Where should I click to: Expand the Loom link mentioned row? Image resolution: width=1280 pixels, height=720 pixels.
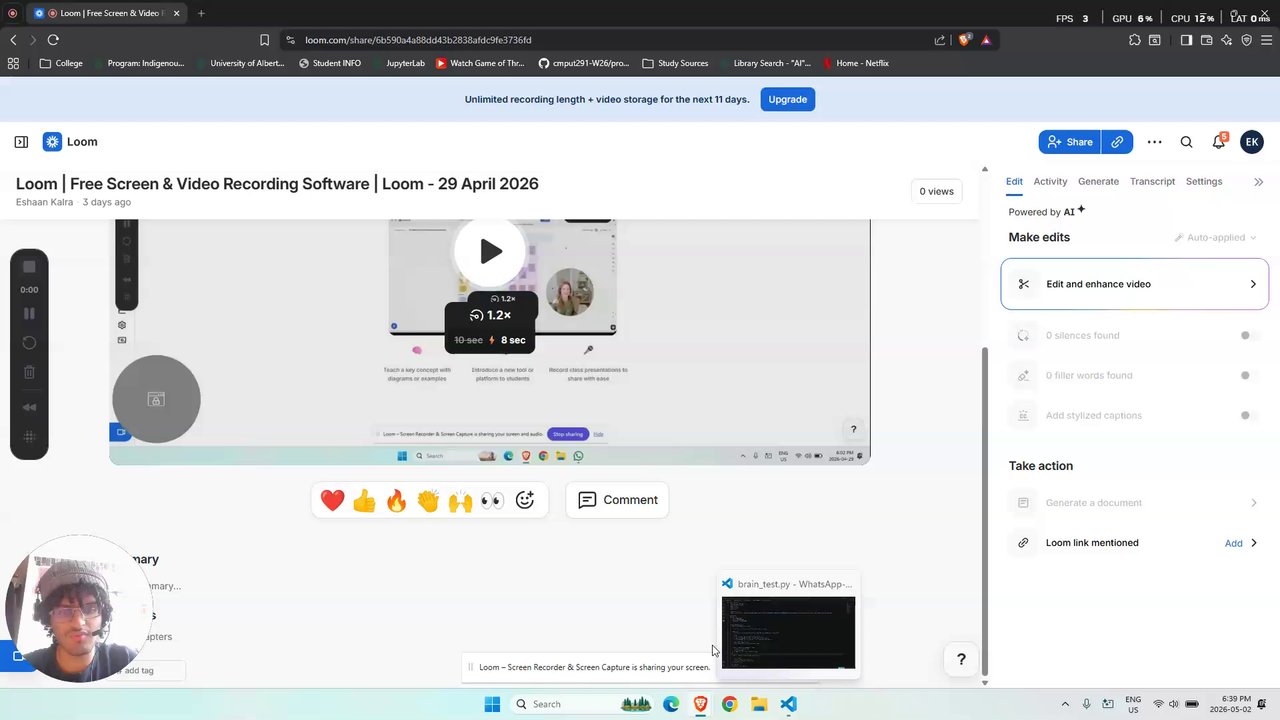pos(1254,543)
